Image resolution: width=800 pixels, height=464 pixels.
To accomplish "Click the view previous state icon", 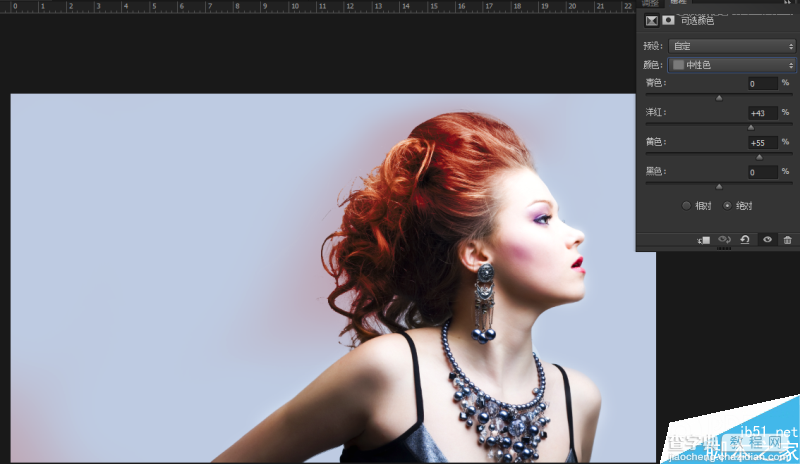I will tap(724, 239).
